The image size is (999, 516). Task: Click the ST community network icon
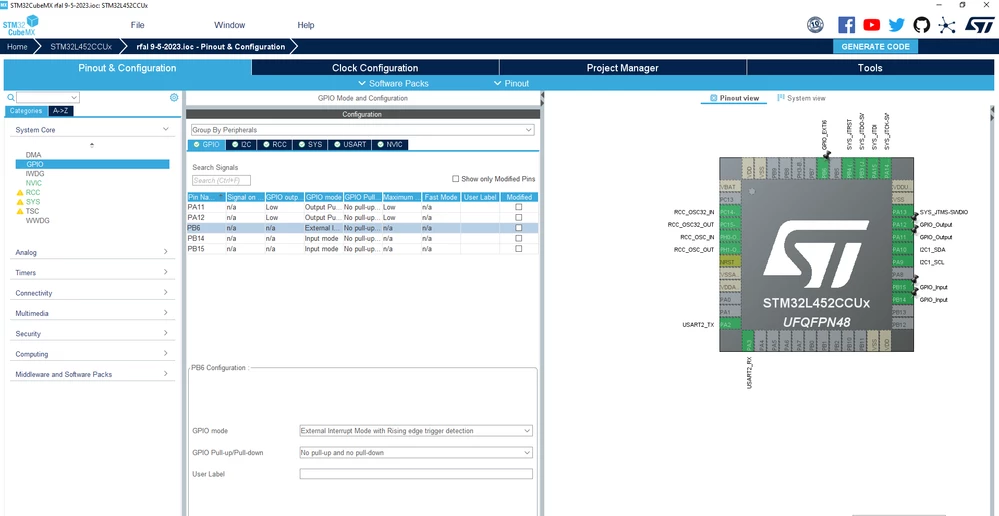coord(947,25)
